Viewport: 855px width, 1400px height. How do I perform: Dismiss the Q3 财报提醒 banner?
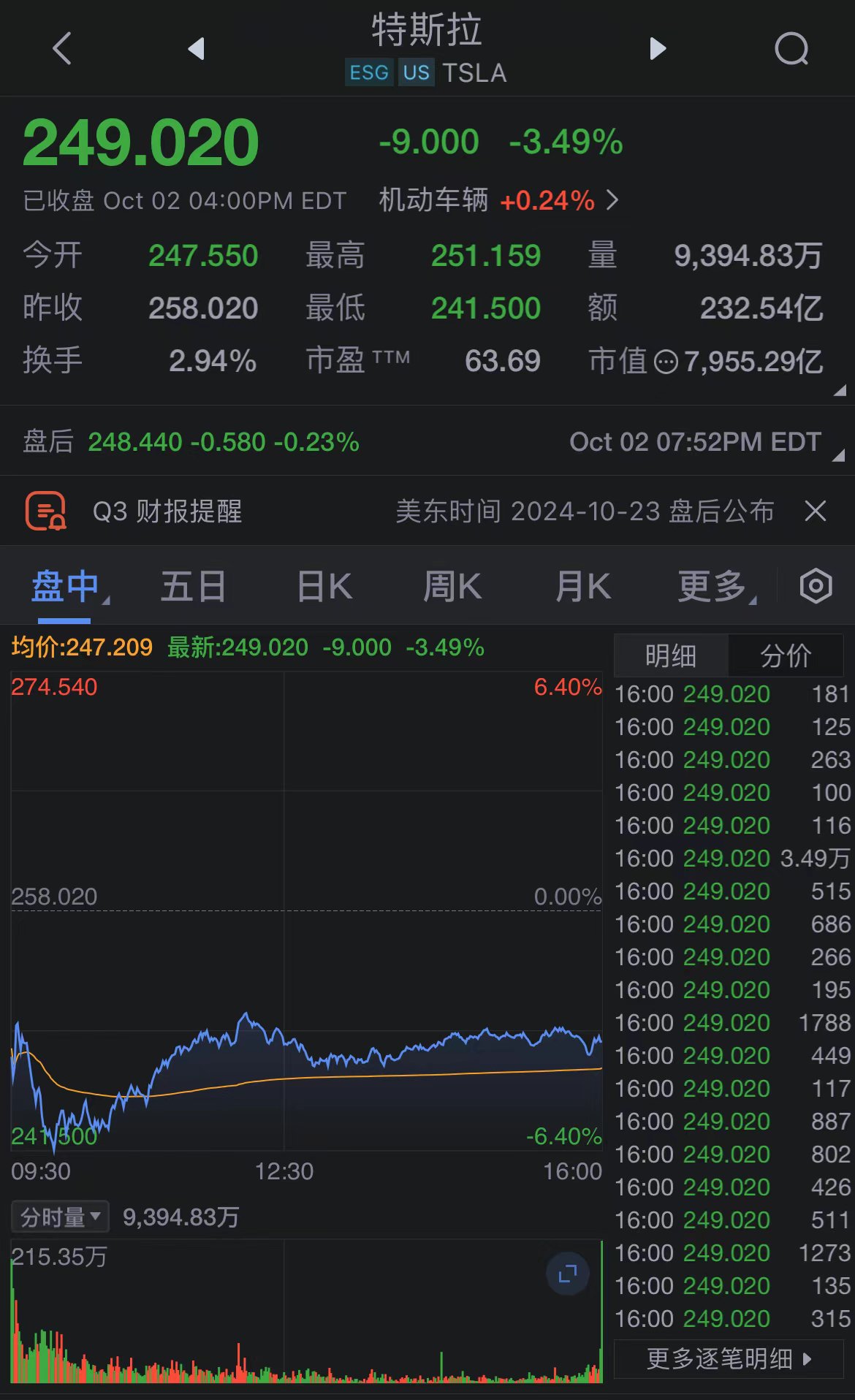click(x=816, y=511)
